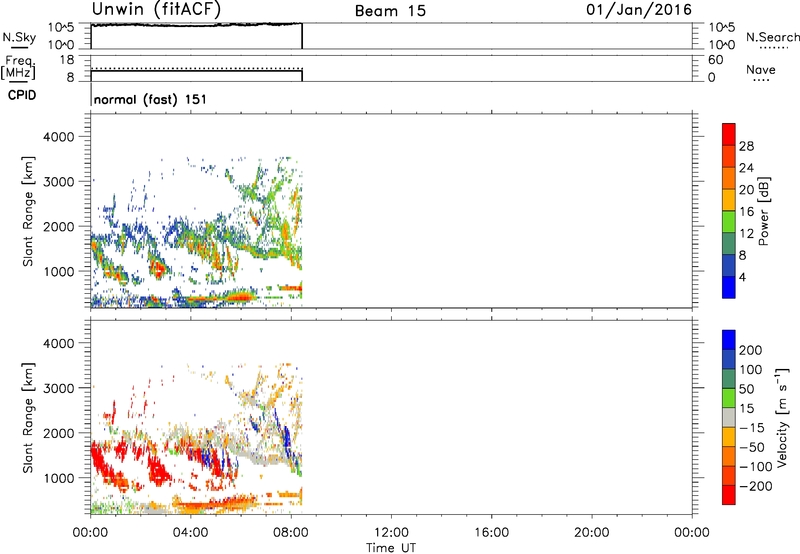Click the '4000' tick on the power panel
This screenshot has width=800, height=554.
(x=59, y=137)
